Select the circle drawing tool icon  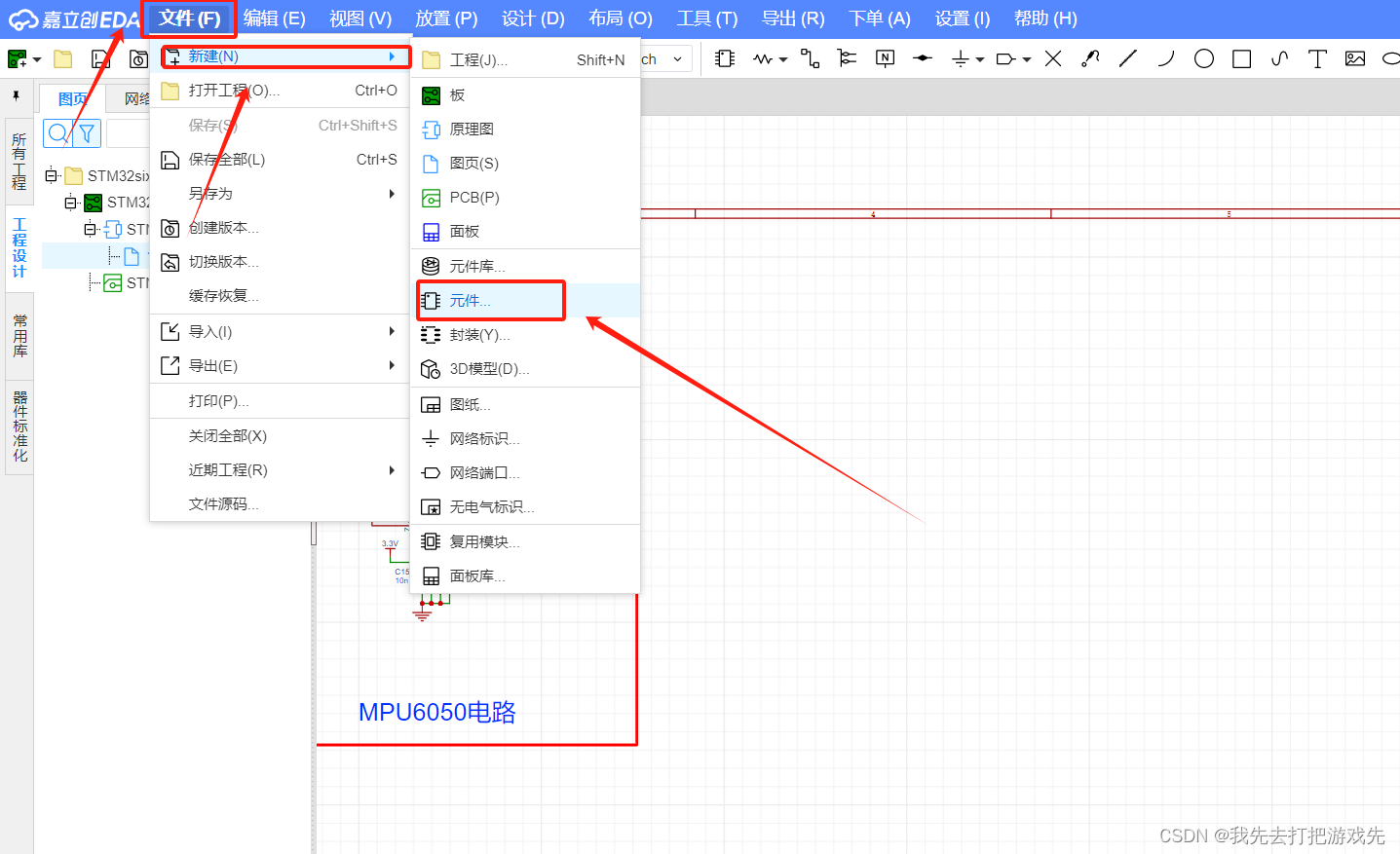tap(1204, 58)
